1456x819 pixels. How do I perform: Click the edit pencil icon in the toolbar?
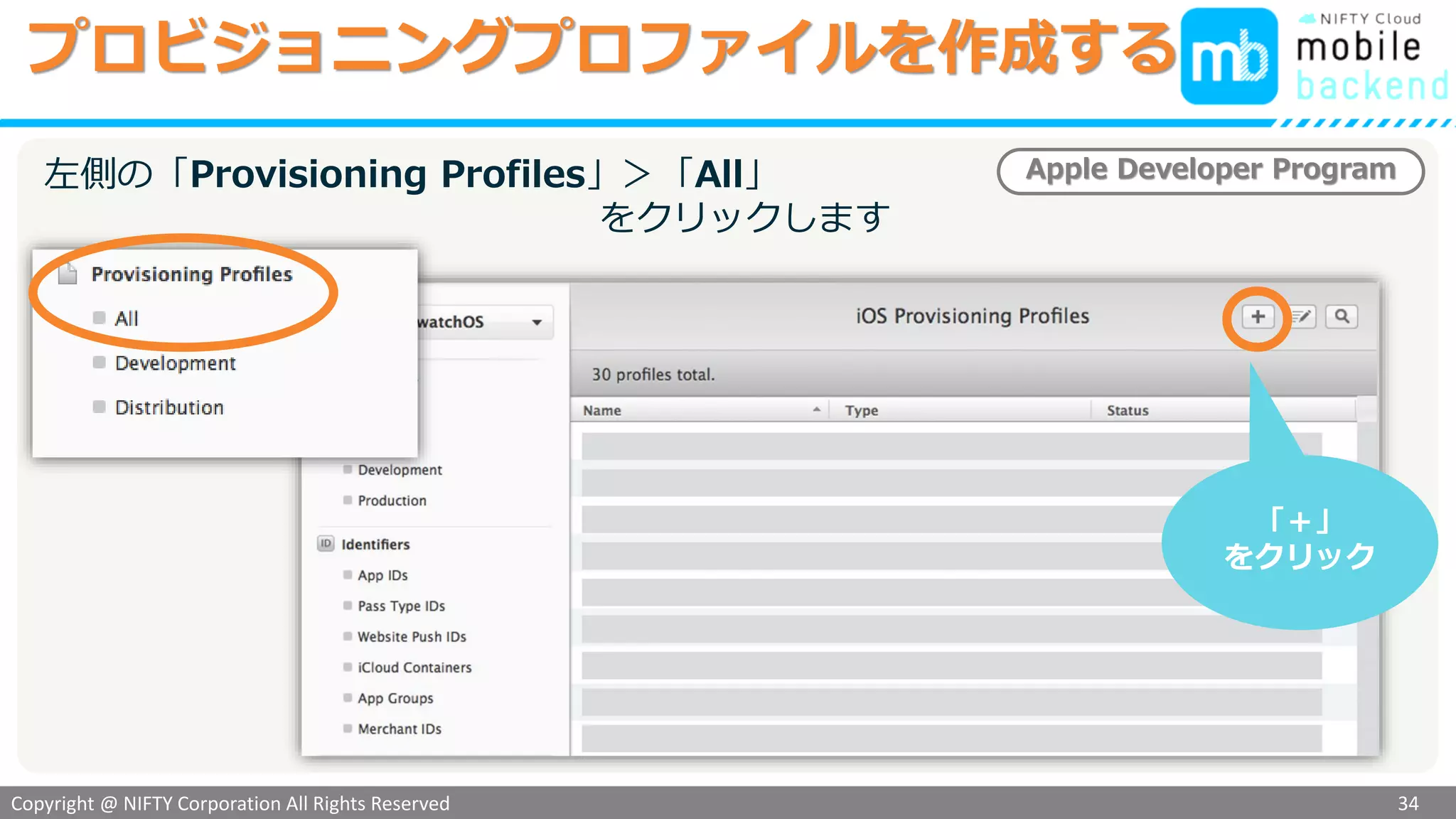(x=1302, y=316)
